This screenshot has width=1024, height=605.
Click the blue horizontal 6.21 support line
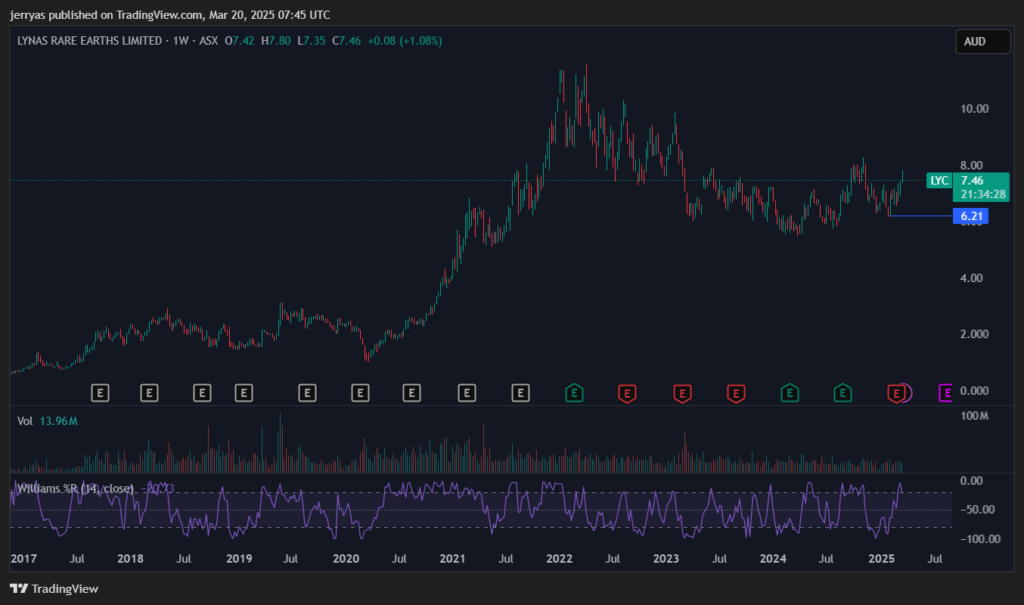tap(920, 216)
